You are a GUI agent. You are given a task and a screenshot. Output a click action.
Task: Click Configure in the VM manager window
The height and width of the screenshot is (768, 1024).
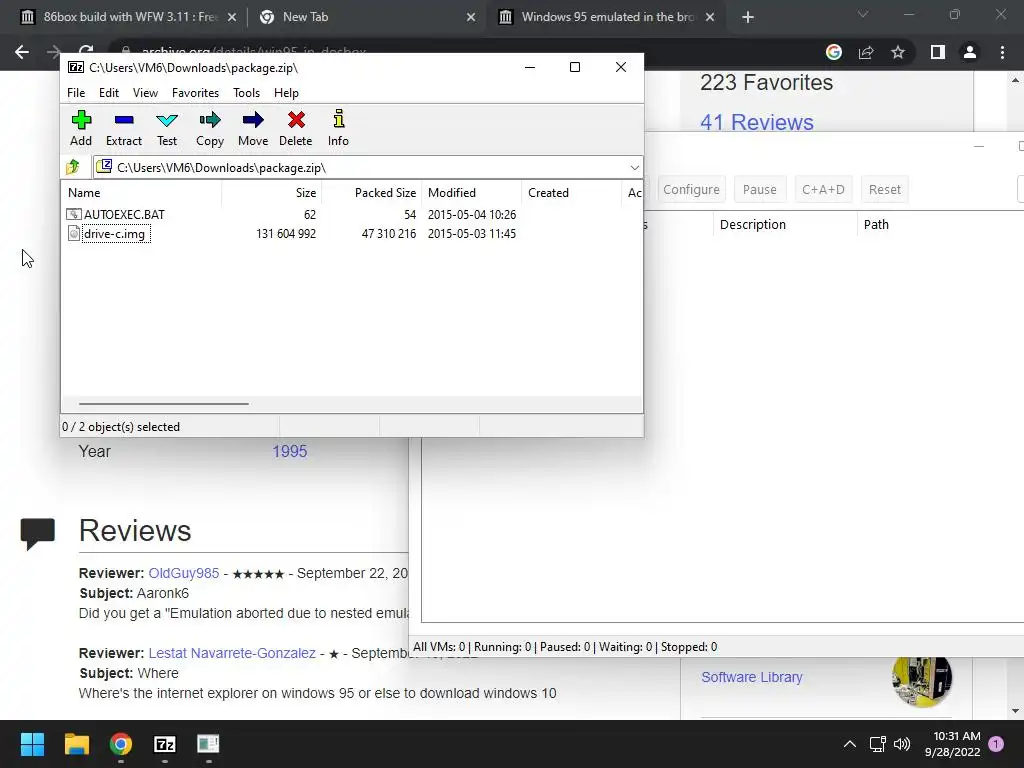[691, 189]
